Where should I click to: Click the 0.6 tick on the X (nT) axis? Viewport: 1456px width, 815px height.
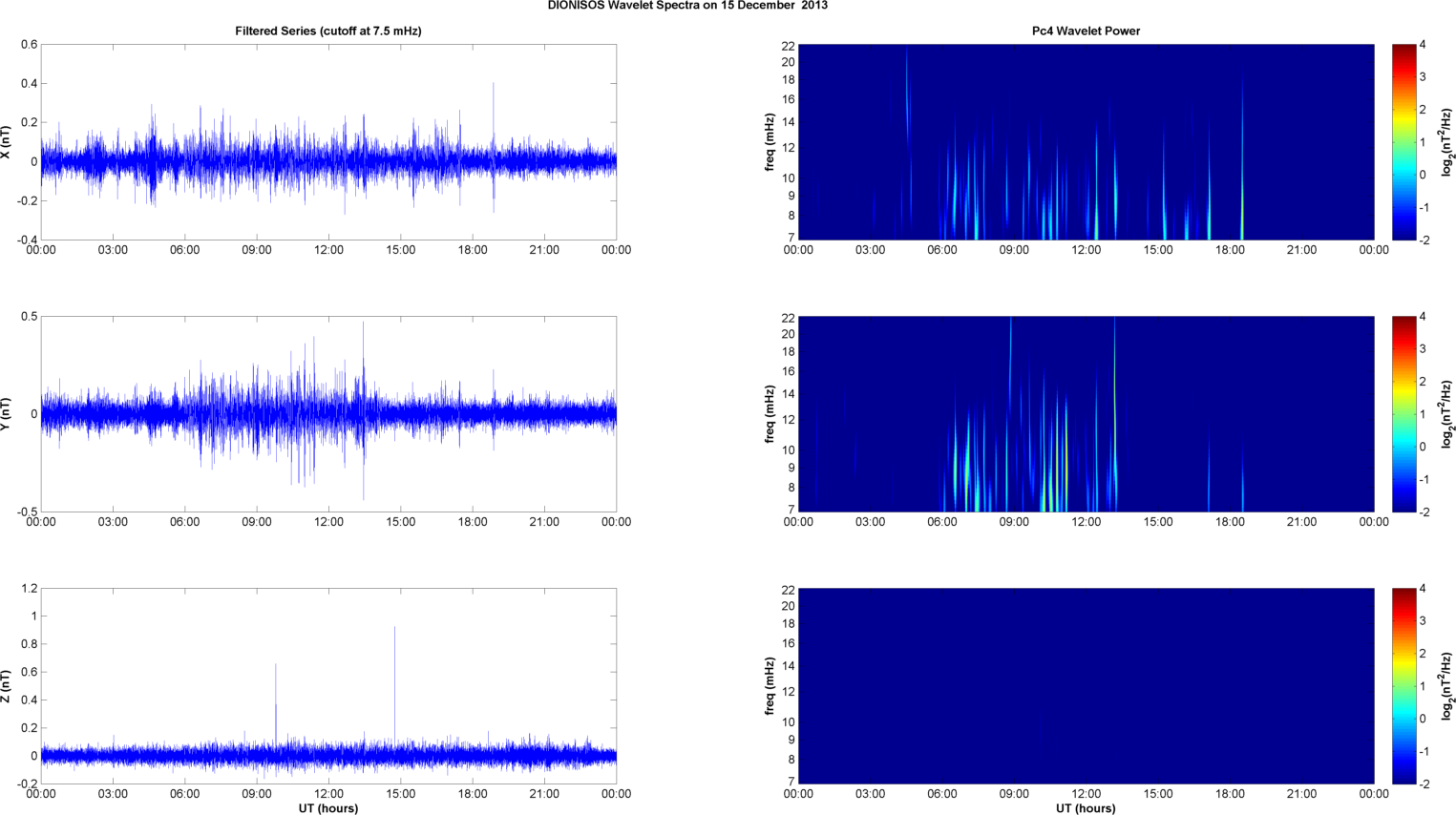pyautogui.click(x=29, y=45)
